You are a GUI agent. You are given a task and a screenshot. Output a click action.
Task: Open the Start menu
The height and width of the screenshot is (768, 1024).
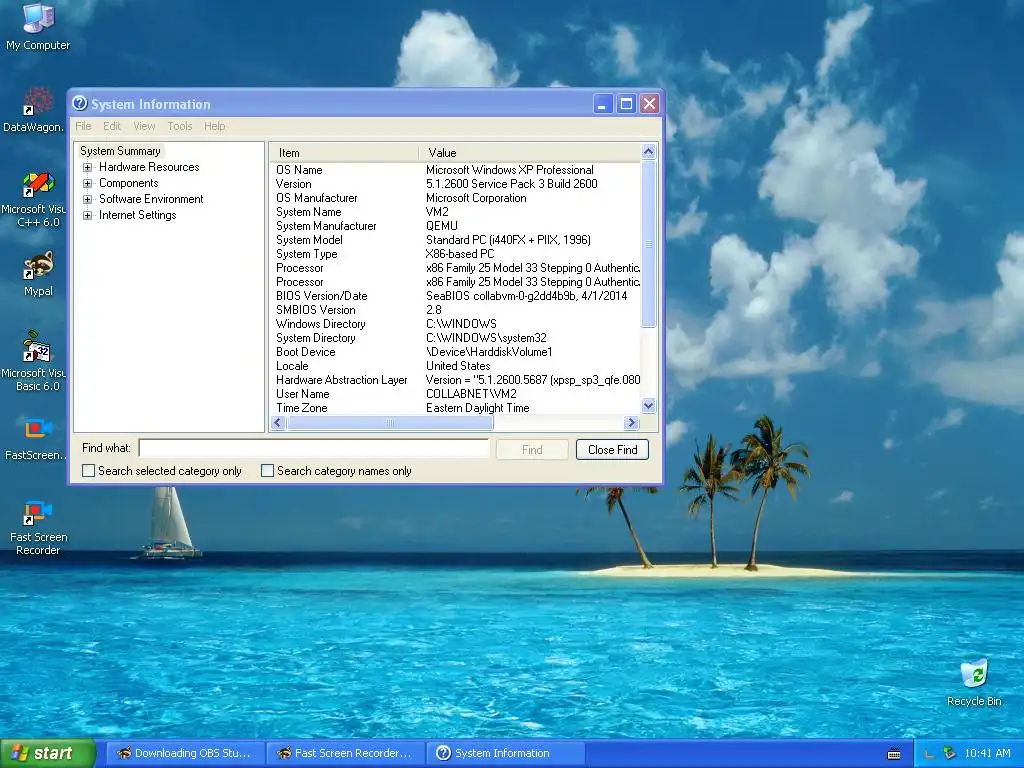click(x=48, y=753)
